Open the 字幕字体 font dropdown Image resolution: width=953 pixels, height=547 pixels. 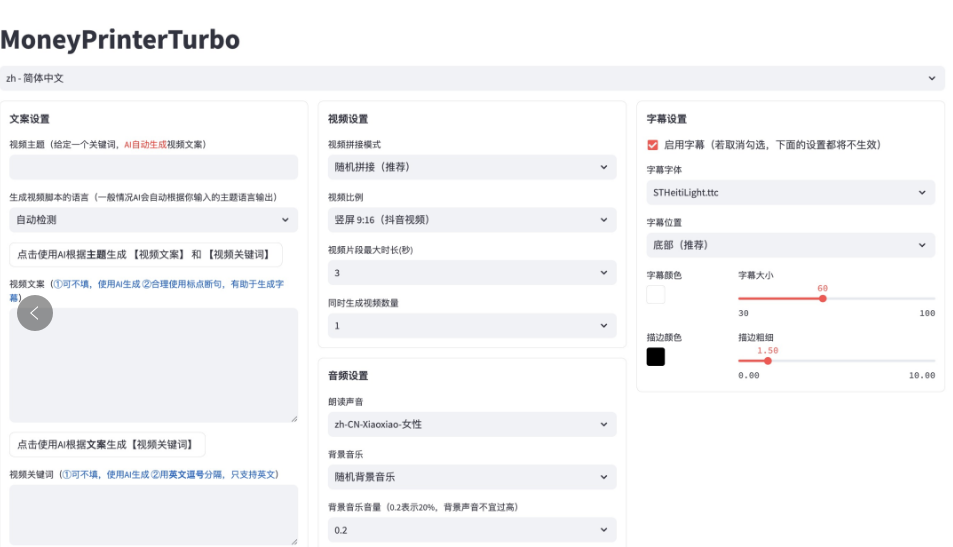pyautogui.click(x=790, y=193)
